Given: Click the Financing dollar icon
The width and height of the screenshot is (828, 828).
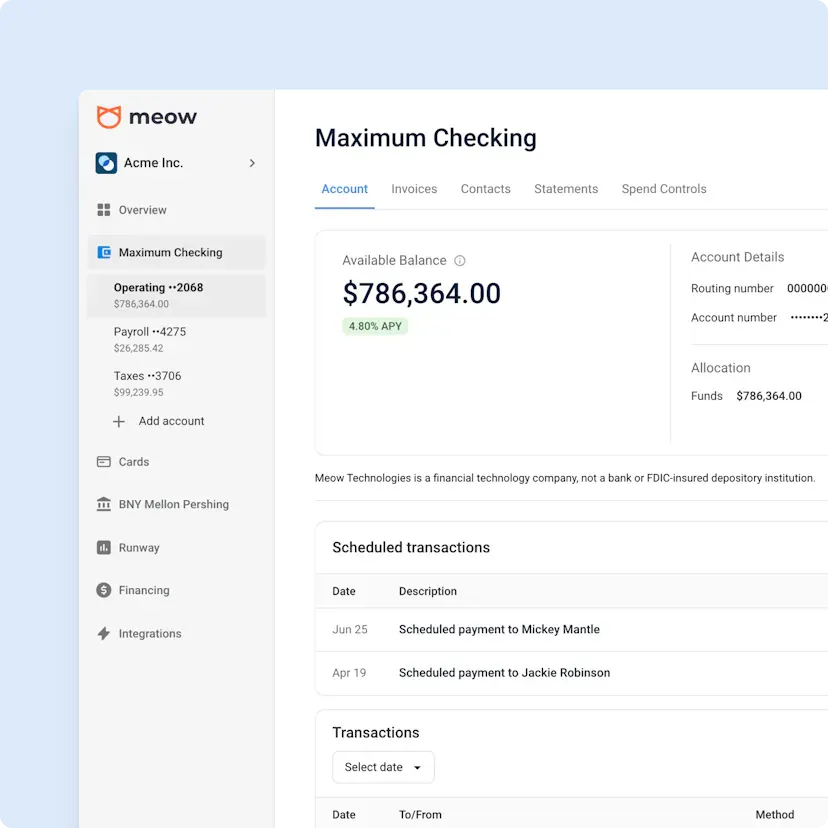Looking at the screenshot, I should 104,590.
